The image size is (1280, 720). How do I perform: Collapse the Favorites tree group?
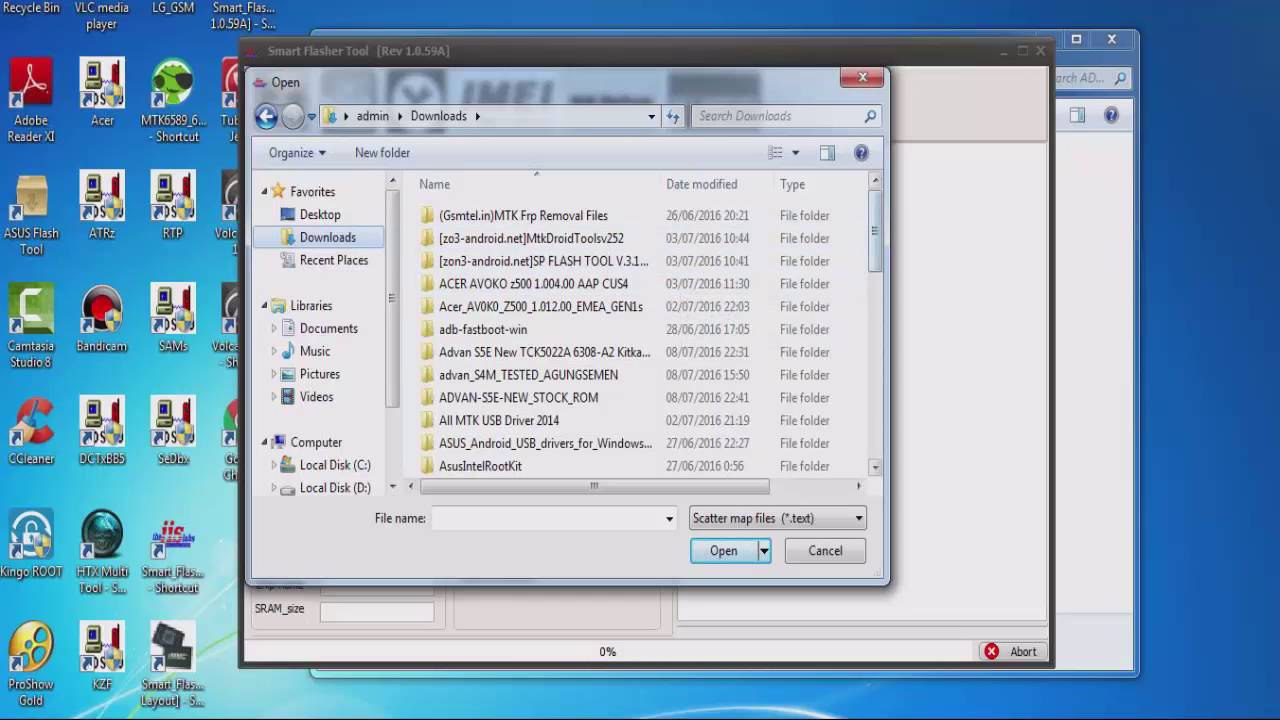tap(266, 191)
